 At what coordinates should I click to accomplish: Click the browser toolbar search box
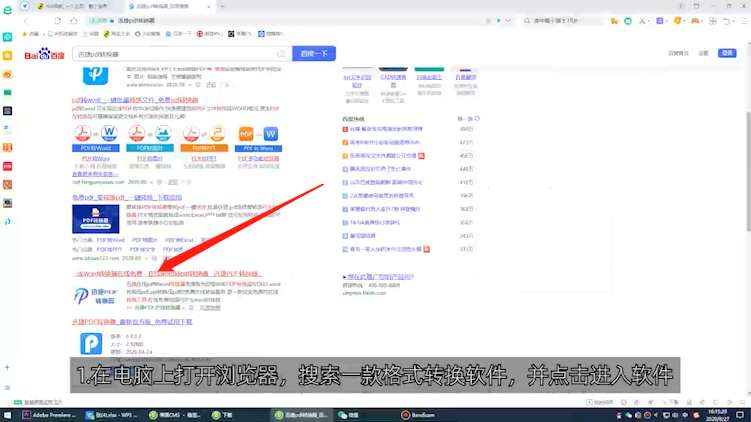[x=563, y=21]
